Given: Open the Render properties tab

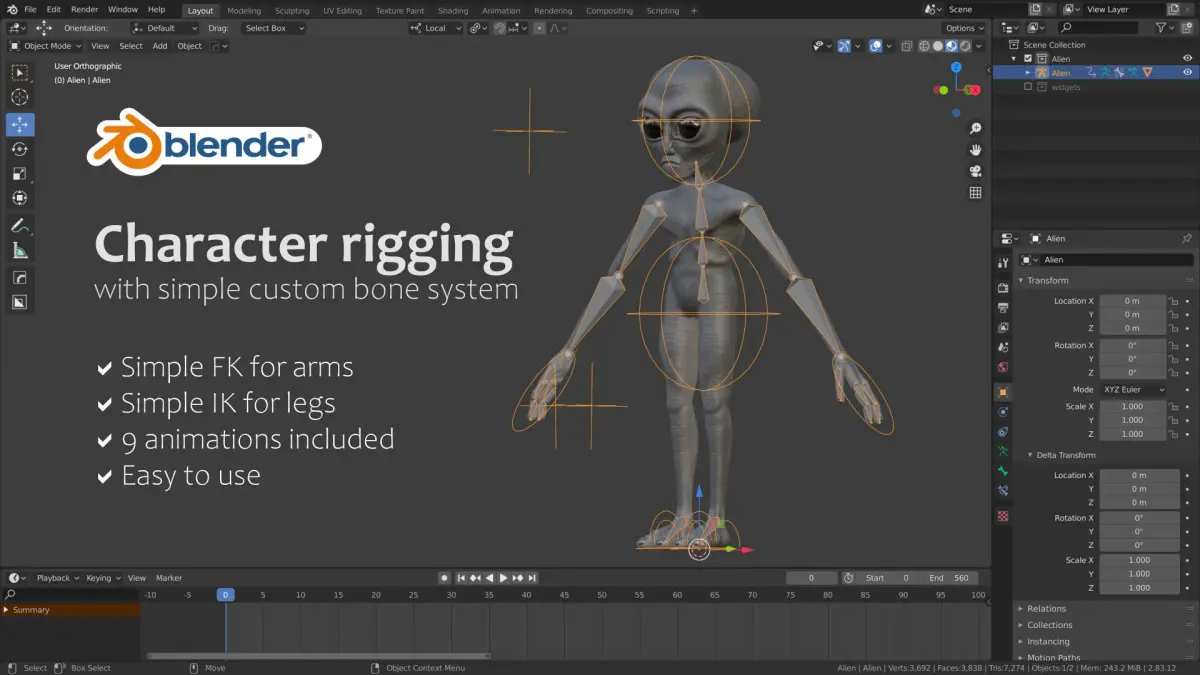Looking at the screenshot, I should coord(1003,288).
